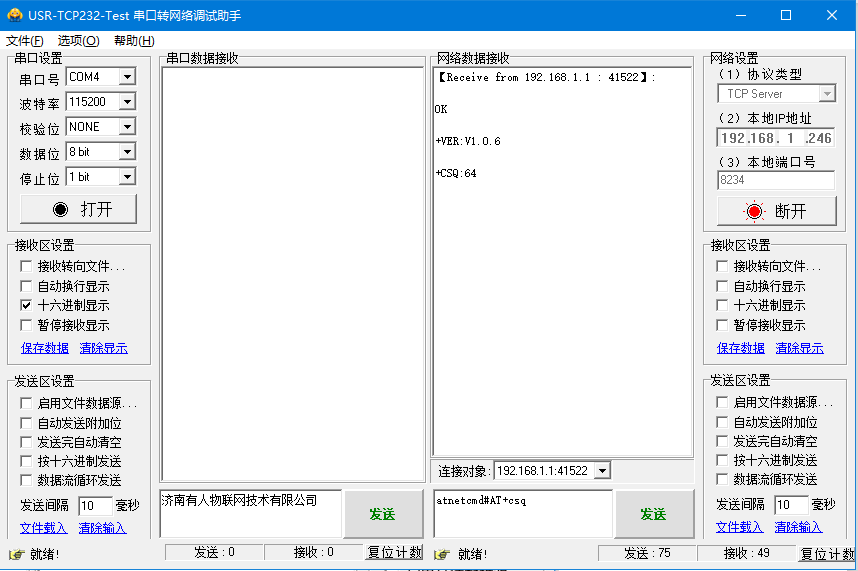
Task: Expand the 波特率 115200 dropdown
Action: (x=127, y=102)
